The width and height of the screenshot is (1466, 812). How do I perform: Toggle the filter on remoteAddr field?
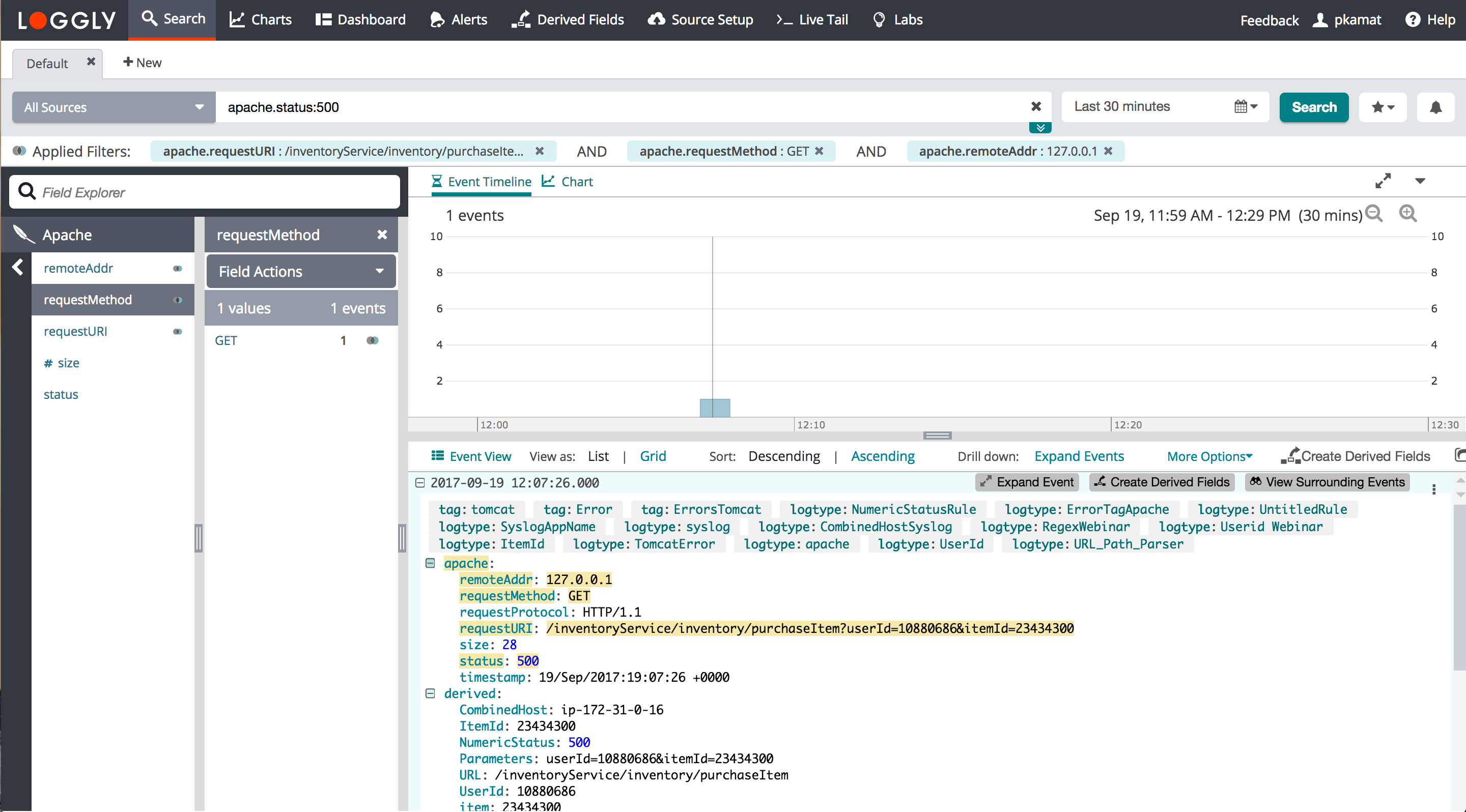(178, 269)
